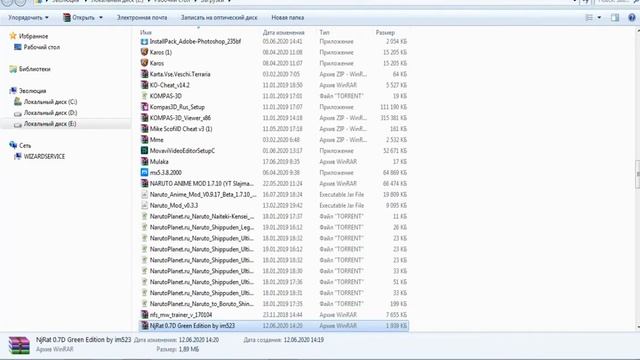
Task: Select Сеть in the navigation pane
Action: pyautogui.click(x=25, y=145)
